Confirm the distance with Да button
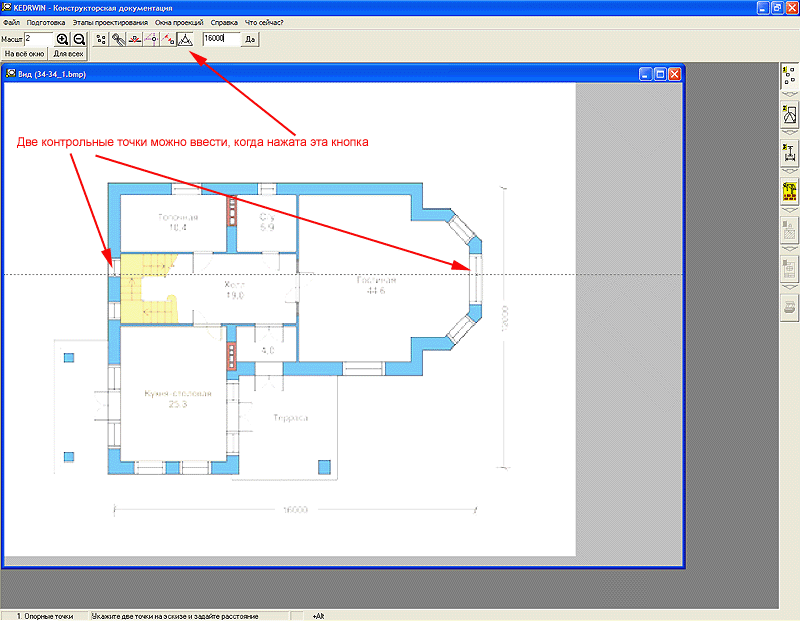This screenshot has height=621, width=800. (250, 39)
